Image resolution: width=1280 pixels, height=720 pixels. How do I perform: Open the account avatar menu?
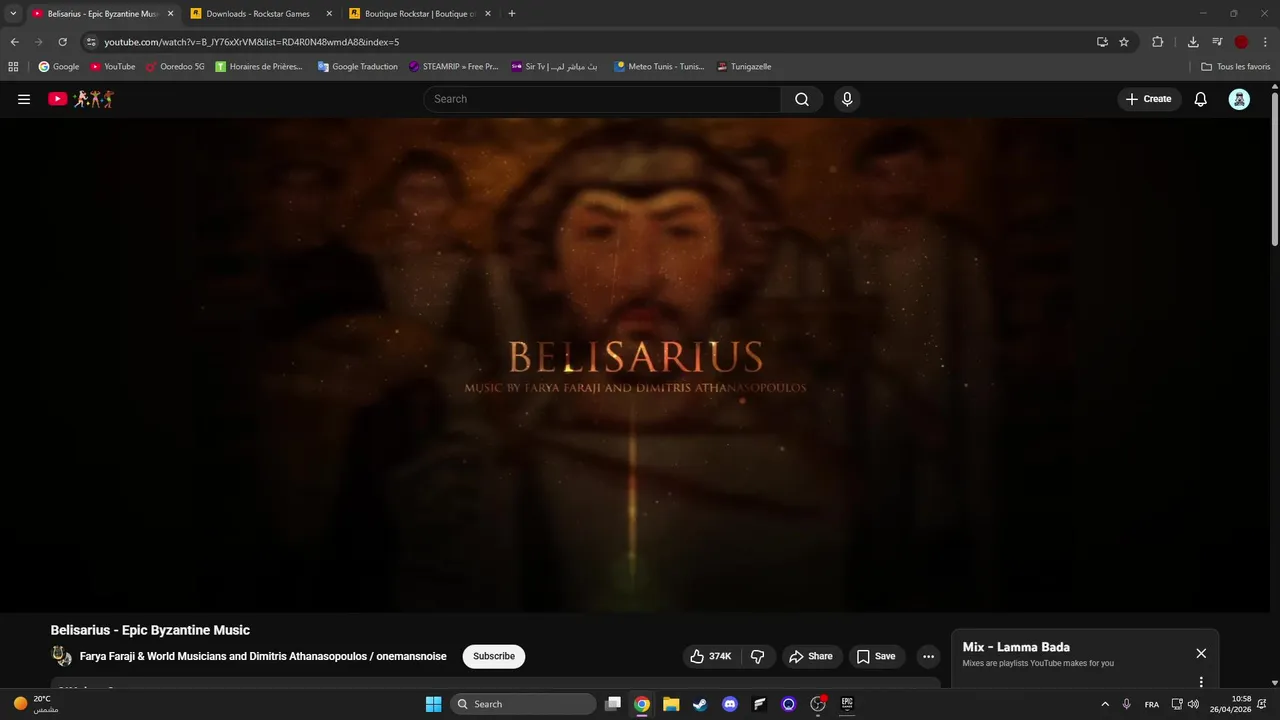(x=1239, y=99)
